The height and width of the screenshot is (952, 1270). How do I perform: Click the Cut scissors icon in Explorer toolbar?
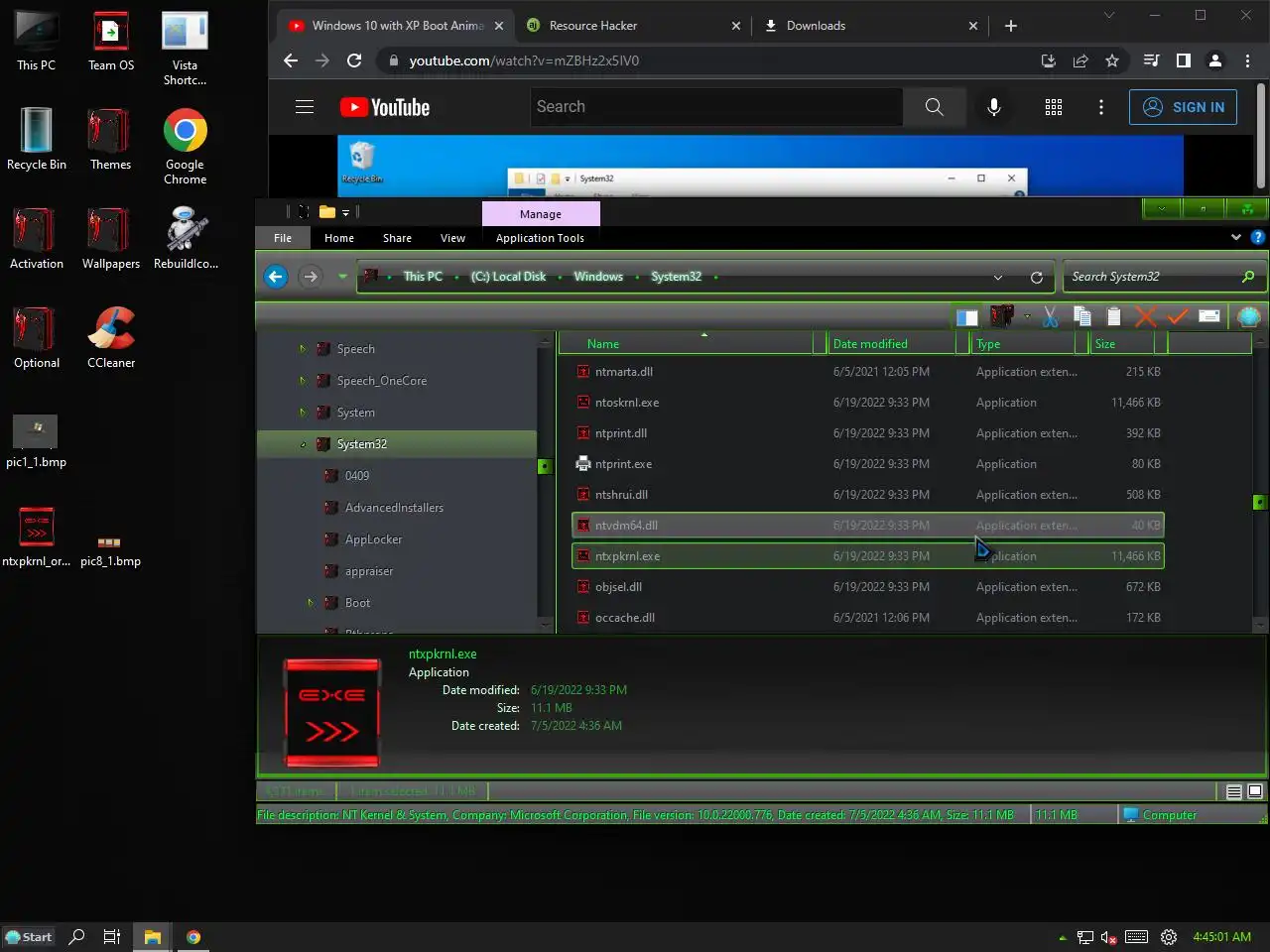[1050, 316]
